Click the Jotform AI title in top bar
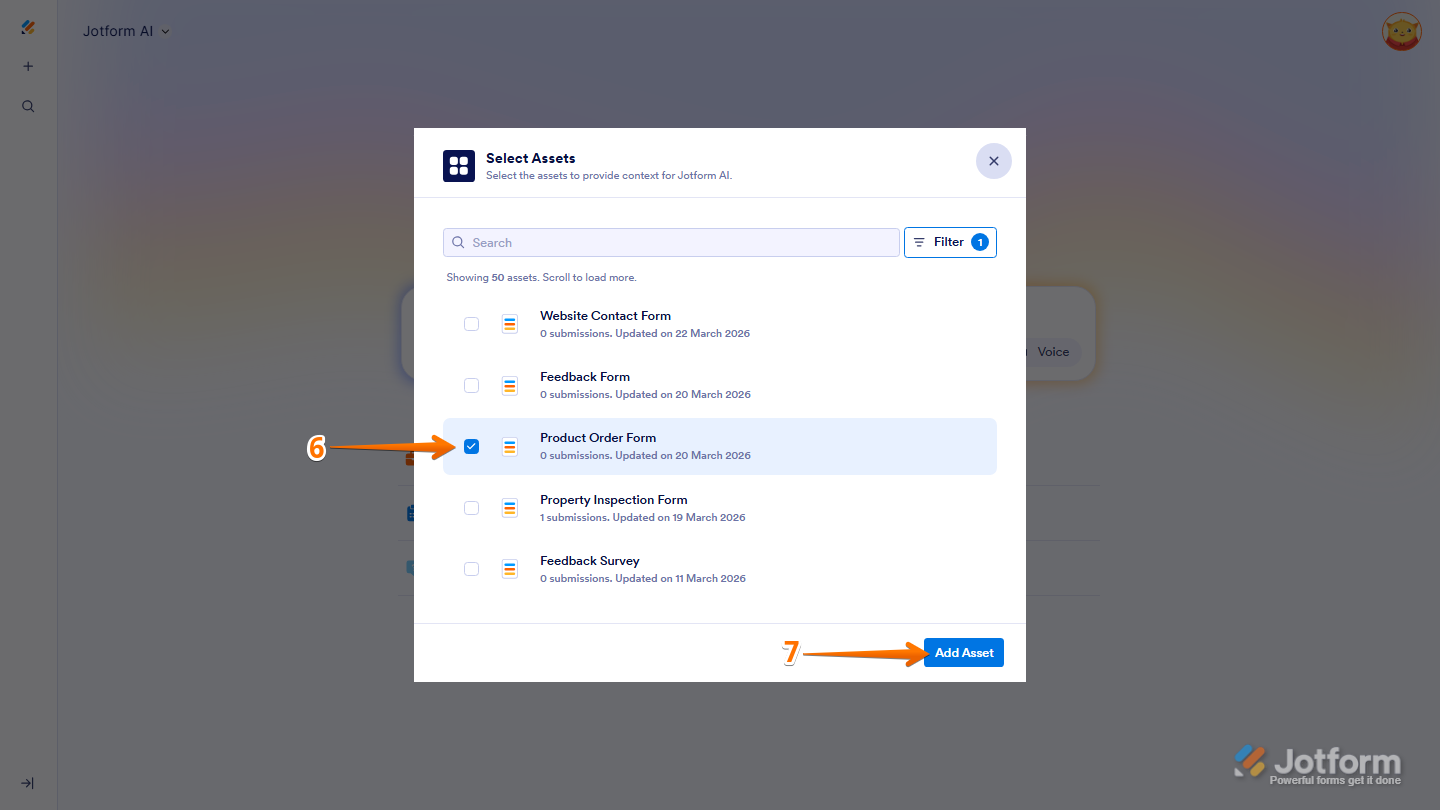This screenshot has height=810, width=1440. pyautogui.click(x=117, y=31)
